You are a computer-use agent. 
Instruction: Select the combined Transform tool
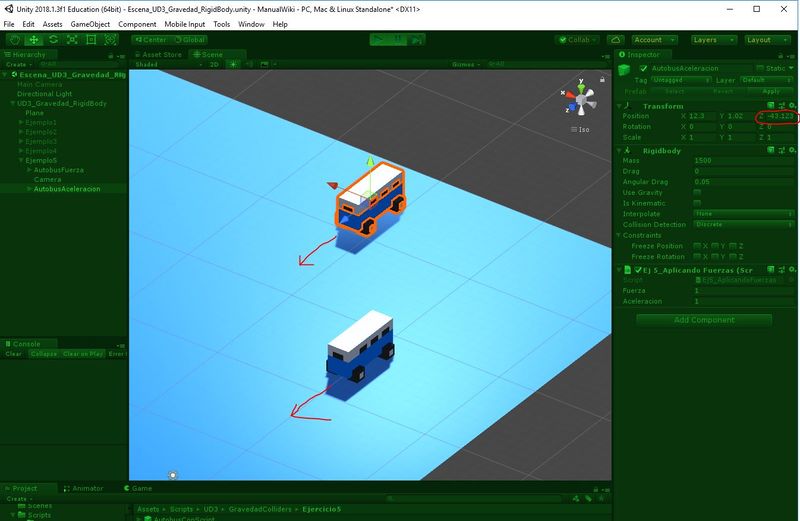click(110, 40)
